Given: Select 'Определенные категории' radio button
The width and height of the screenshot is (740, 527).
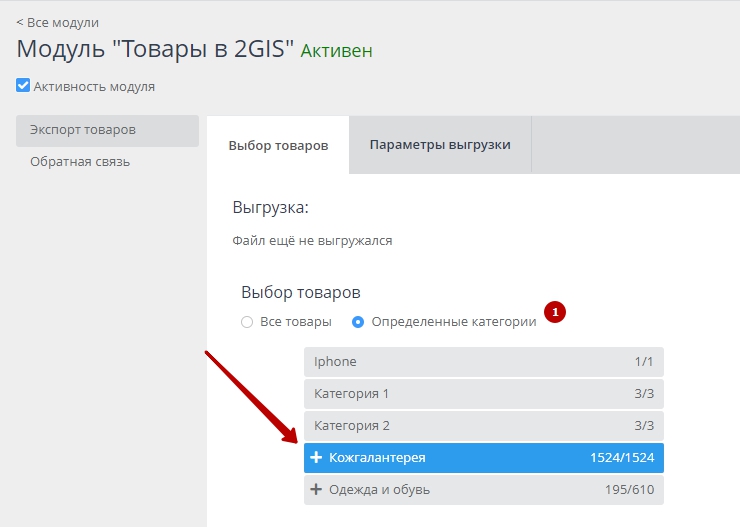Looking at the screenshot, I should tap(358, 322).
